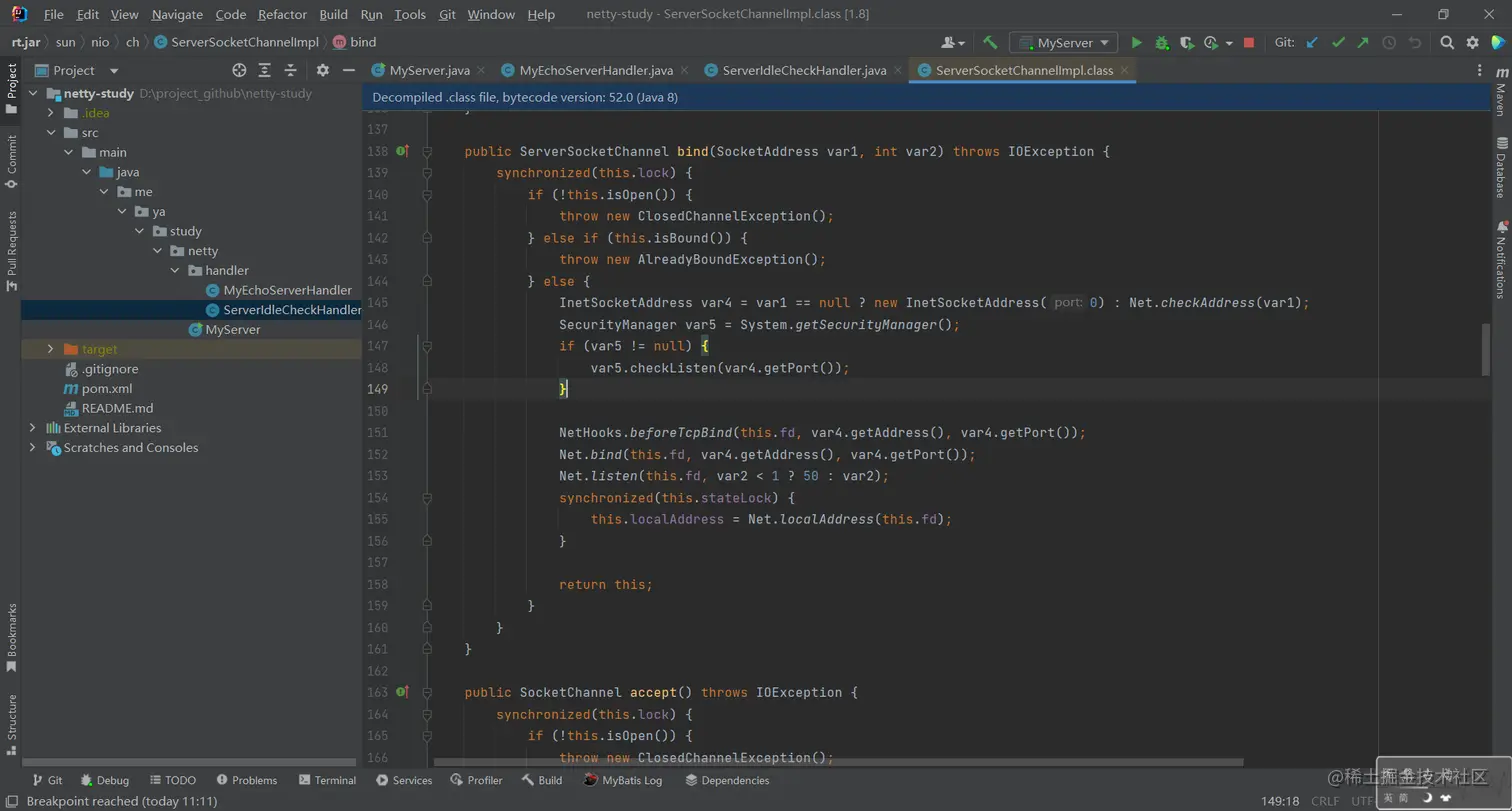This screenshot has height=811, width=1512.
Task: Expand External Libraries node
Action: tap(32, 428)
